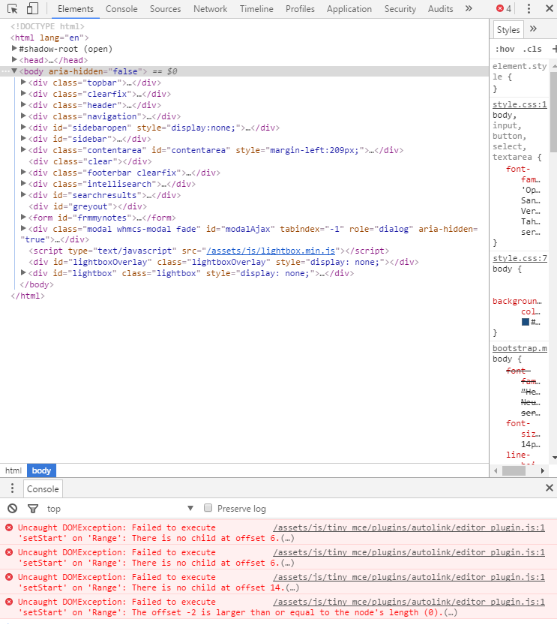This screenshot has width=559, height=624.
Task: Open the Security tab
Action: point(400,9)
